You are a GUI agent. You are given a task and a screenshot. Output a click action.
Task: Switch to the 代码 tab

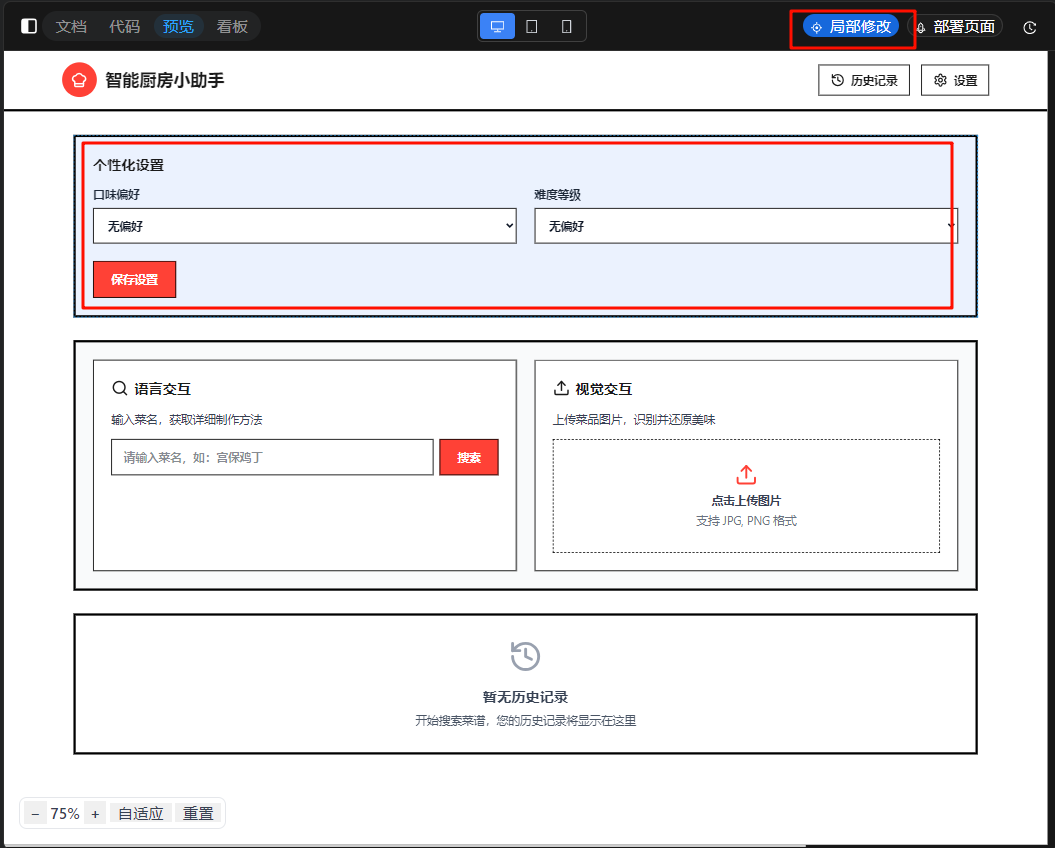click(125, 26)
